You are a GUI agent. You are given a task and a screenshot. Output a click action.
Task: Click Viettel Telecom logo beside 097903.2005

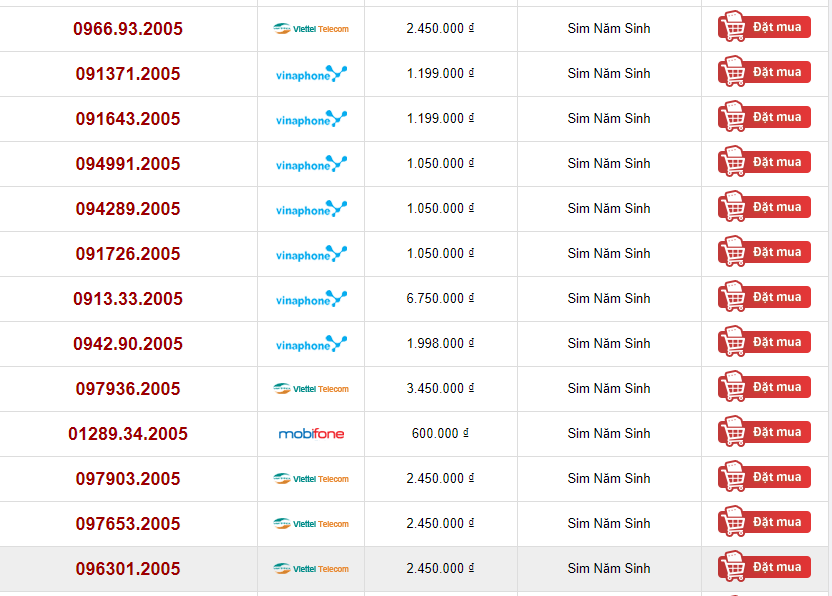pyautogui.click(x=311, y=479)
